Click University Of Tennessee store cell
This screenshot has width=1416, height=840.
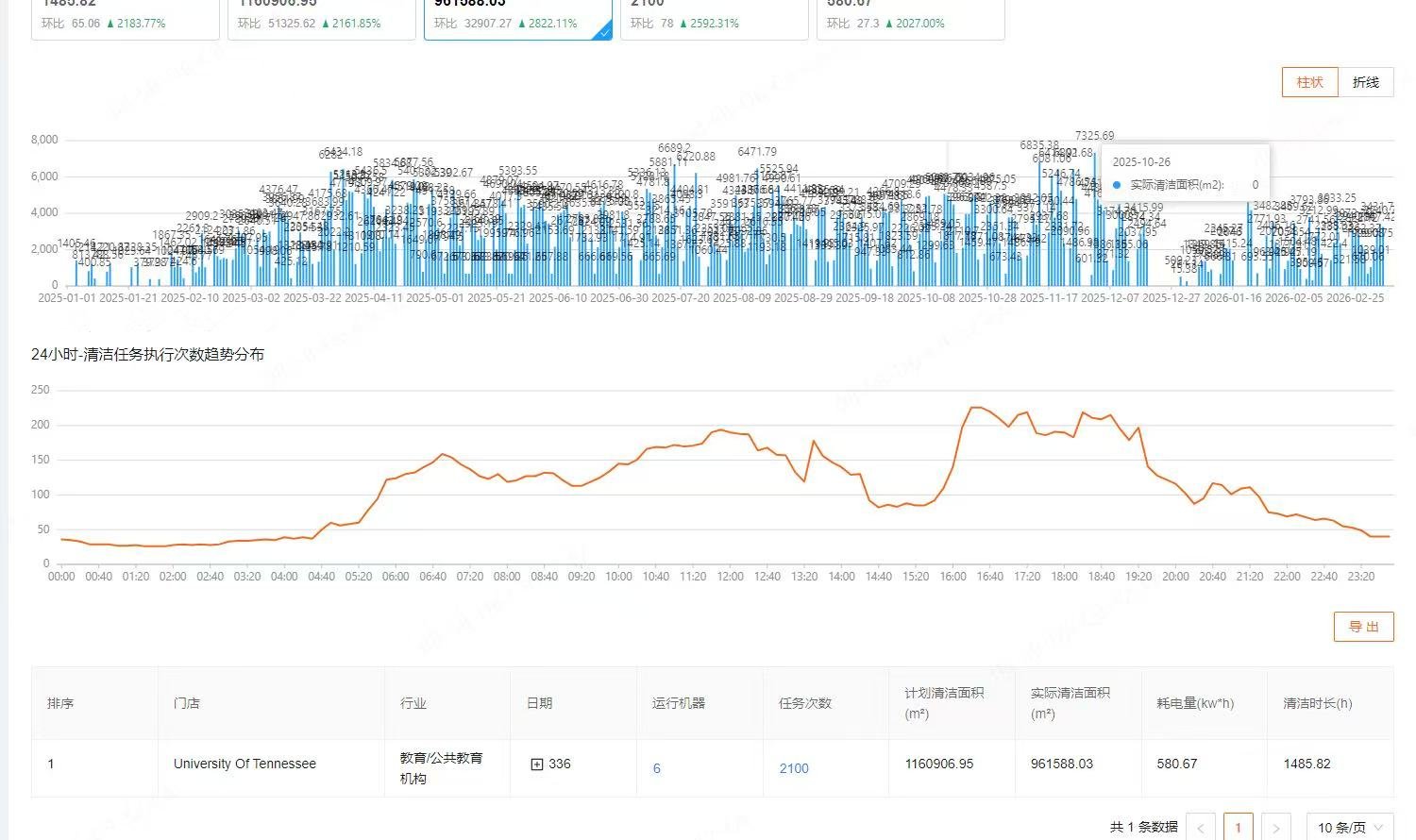click(244, 764)
